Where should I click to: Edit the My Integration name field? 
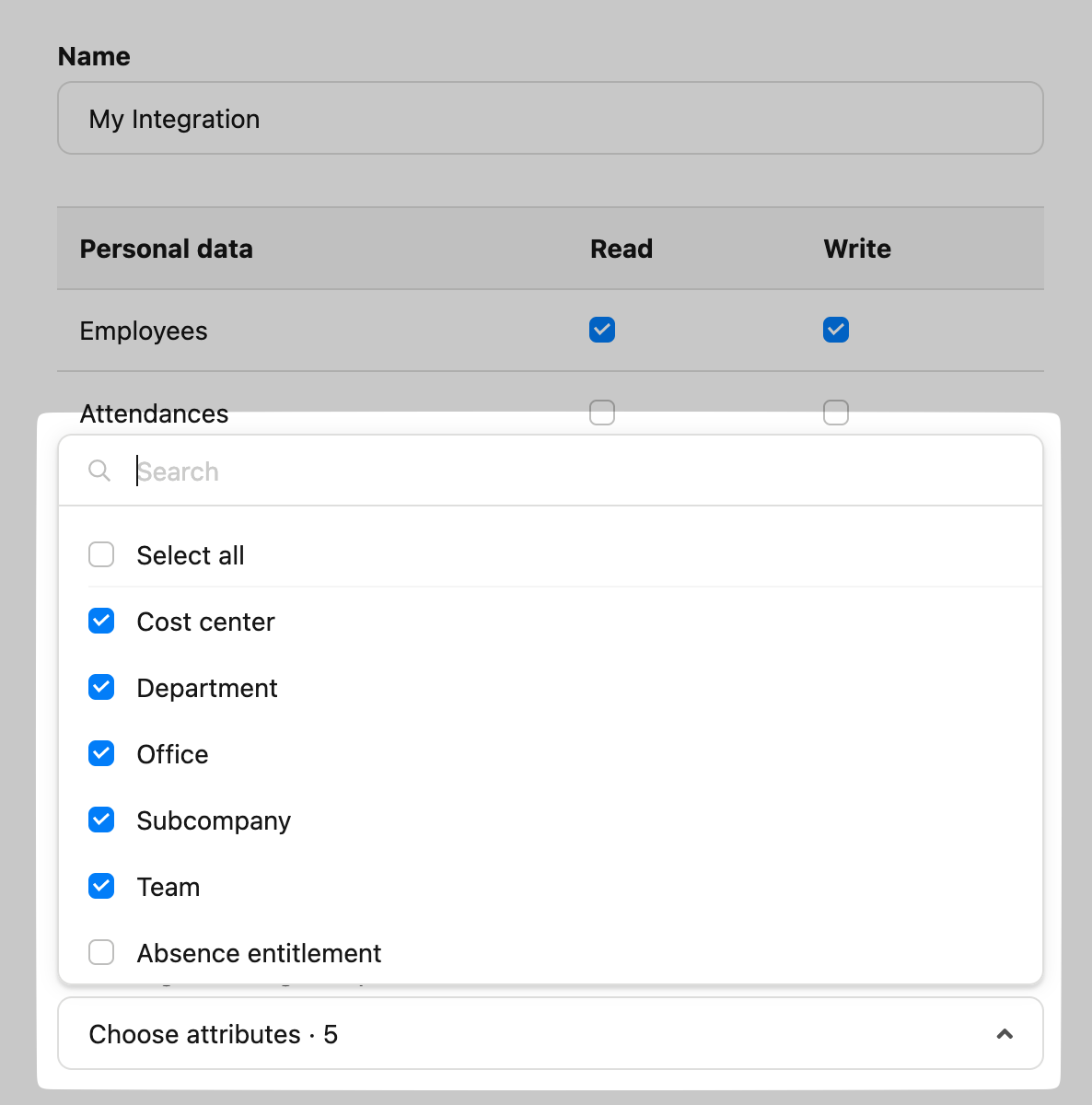click(x=550, y=119)
